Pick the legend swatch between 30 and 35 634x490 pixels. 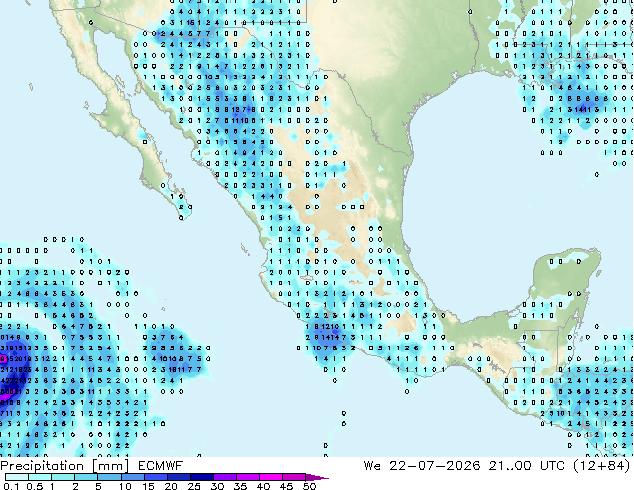(x=224, y=477)
